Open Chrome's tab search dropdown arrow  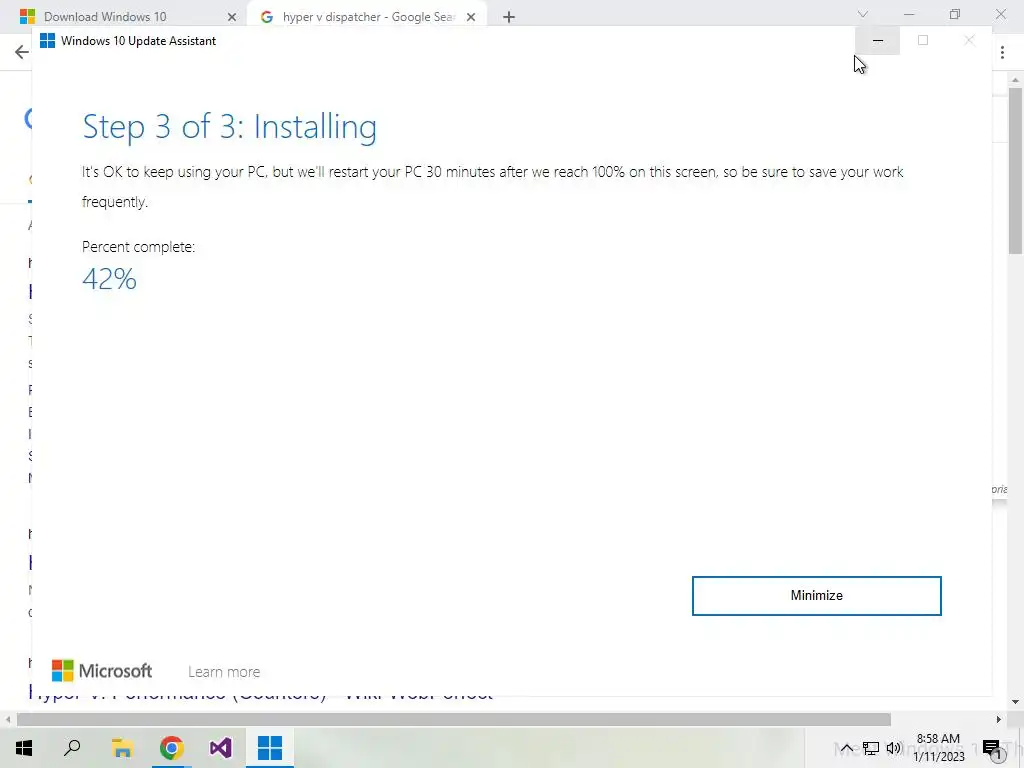863,14
